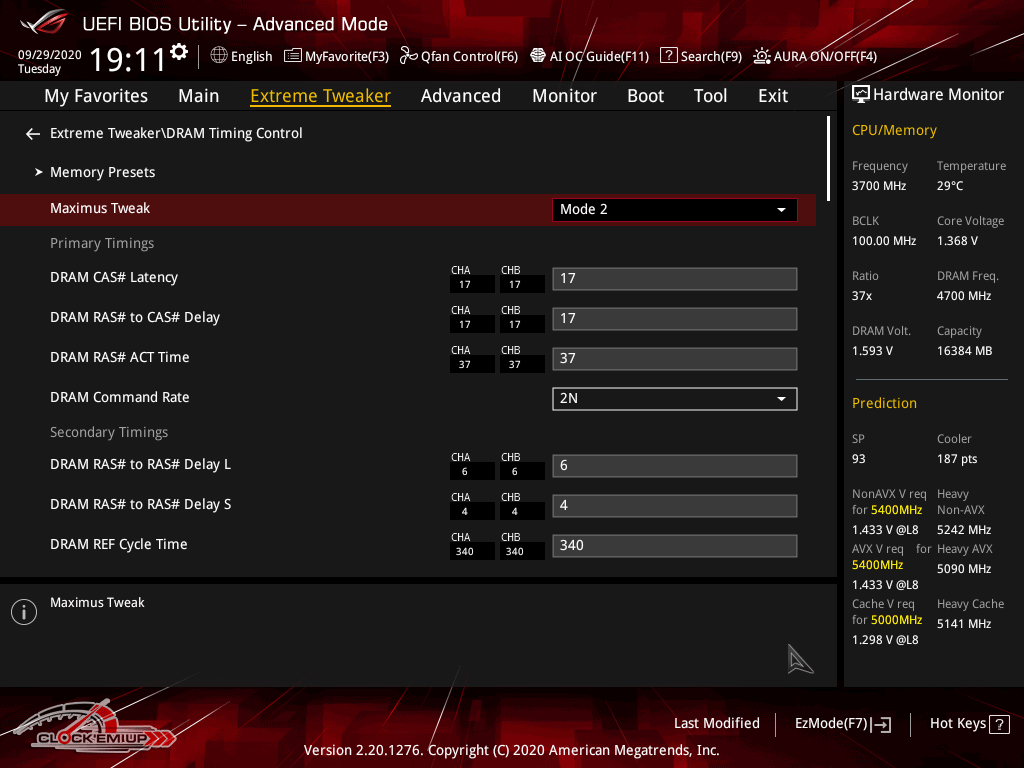The image size is (1024, 768).
Task: Click the back arrow beside Extreme Tweaker path
Action: pyautogui.click(x=33, y=134)
